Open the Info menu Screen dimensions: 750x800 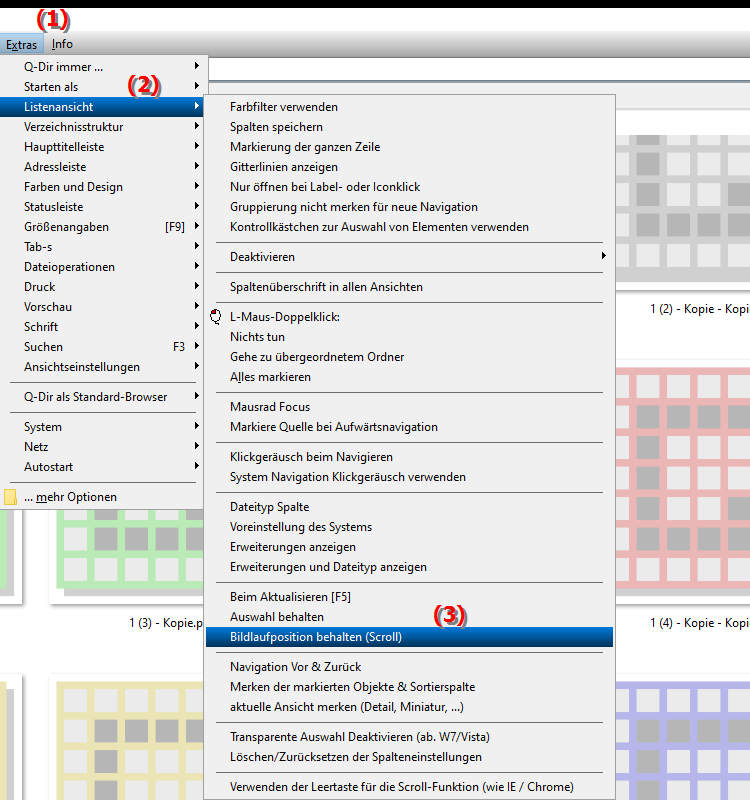tap(62, 44)
